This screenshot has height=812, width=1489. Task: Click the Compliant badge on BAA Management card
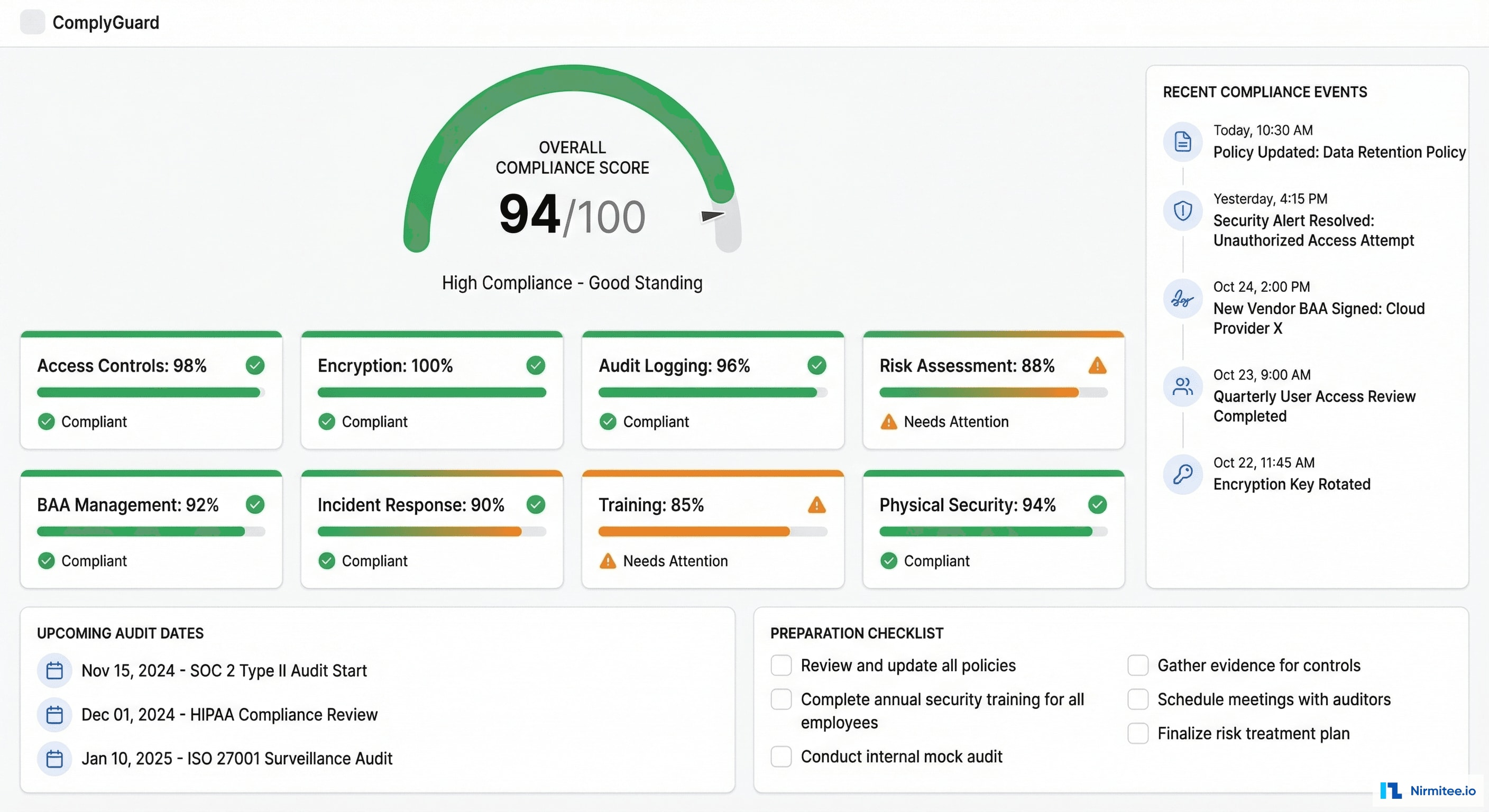81,560
